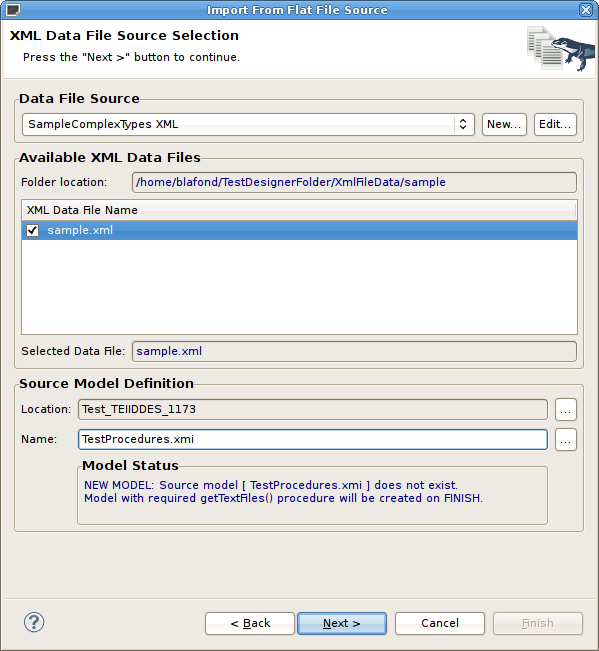Go to the previous page with Back
Screen dimensions: 599x651
click(x=250, y=623)
